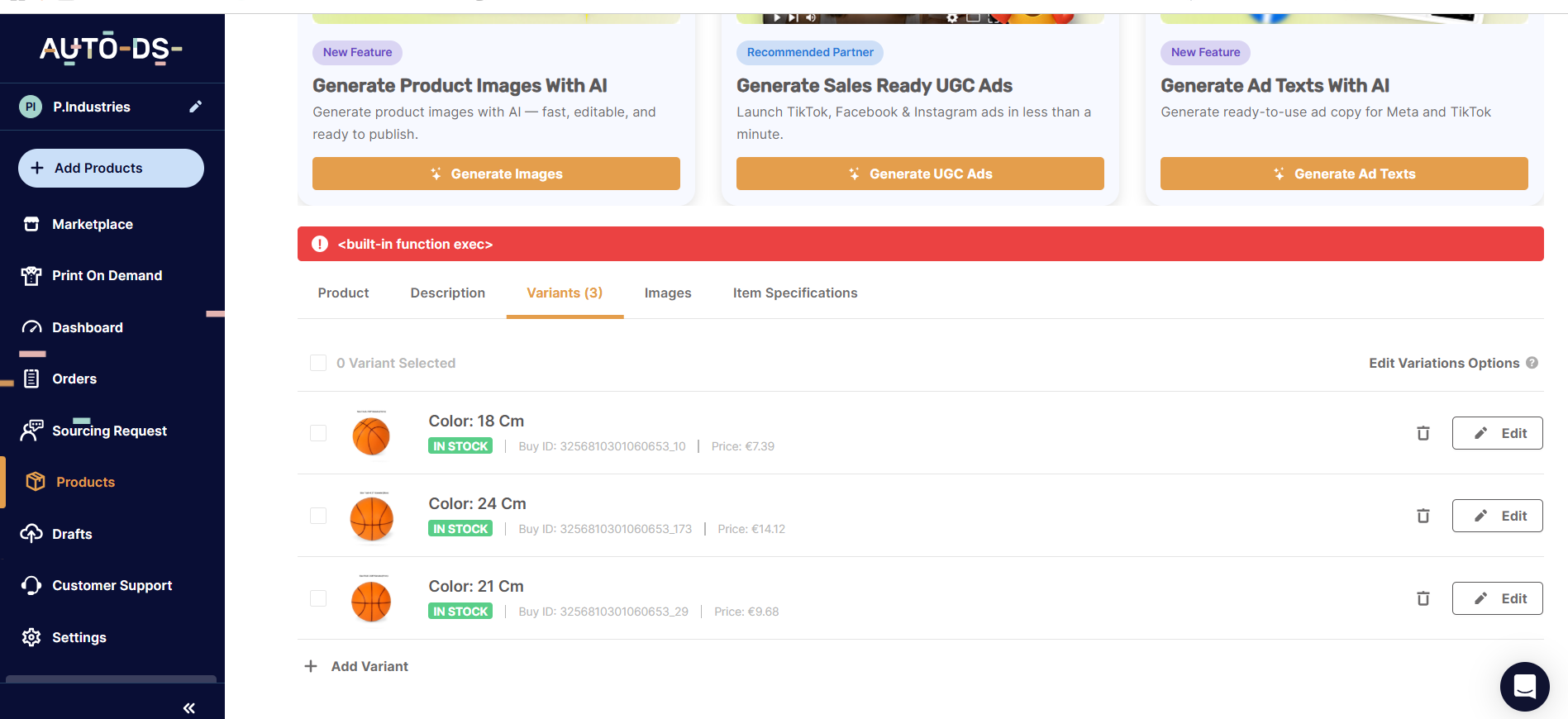The width and height of the screenshot is (1568, 719).
Task: Open Marketplace from the sidebar
Action: tap(92, 224)
